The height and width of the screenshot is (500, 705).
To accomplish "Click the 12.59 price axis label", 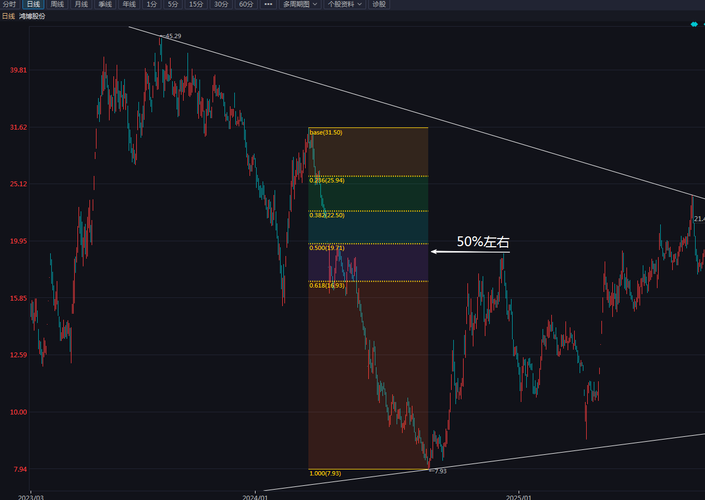I will coord(18,355).
